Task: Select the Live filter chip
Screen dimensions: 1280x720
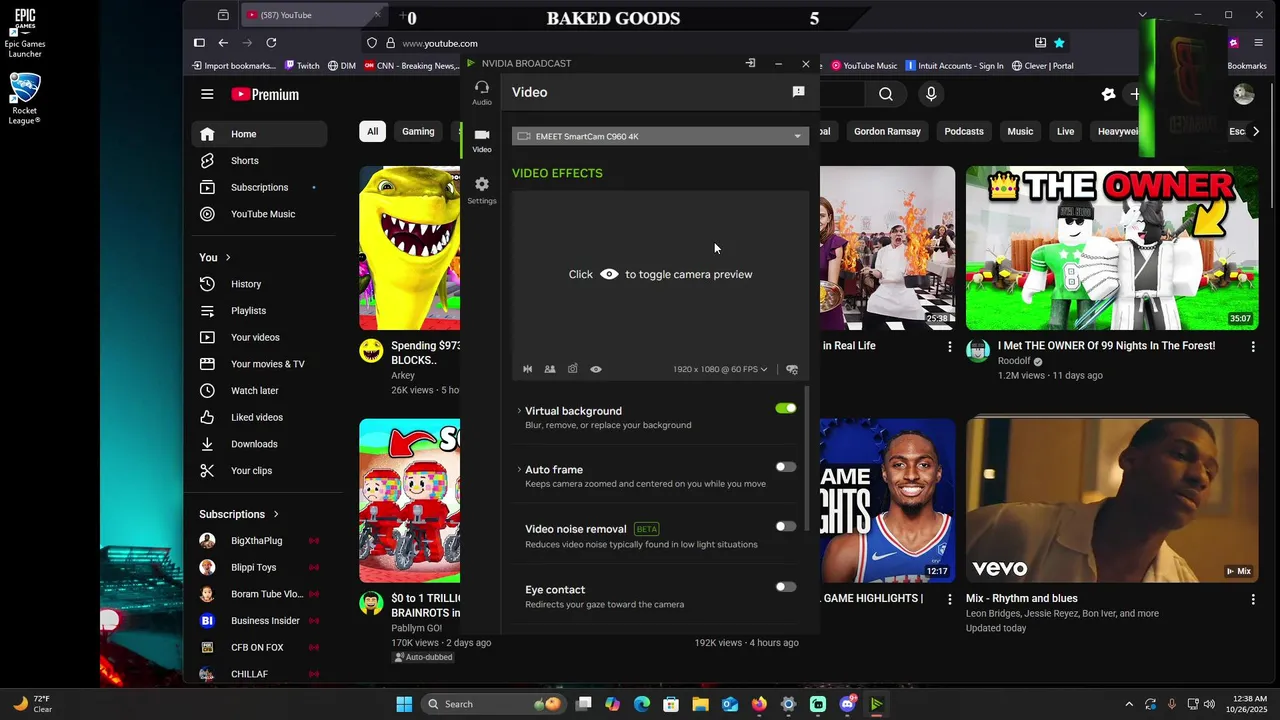Action: coord(1066,131)
